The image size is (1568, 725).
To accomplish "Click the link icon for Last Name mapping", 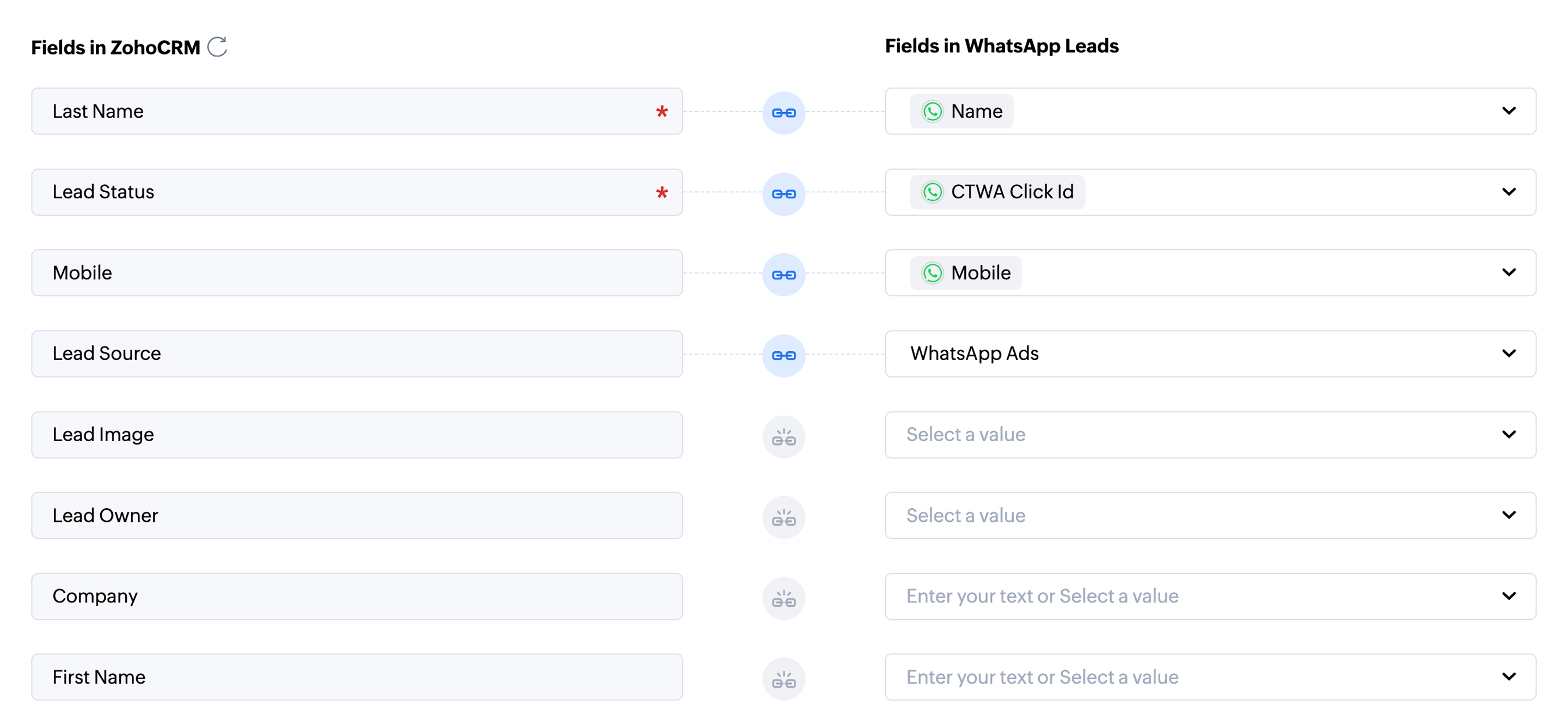I will click(783, 113).
